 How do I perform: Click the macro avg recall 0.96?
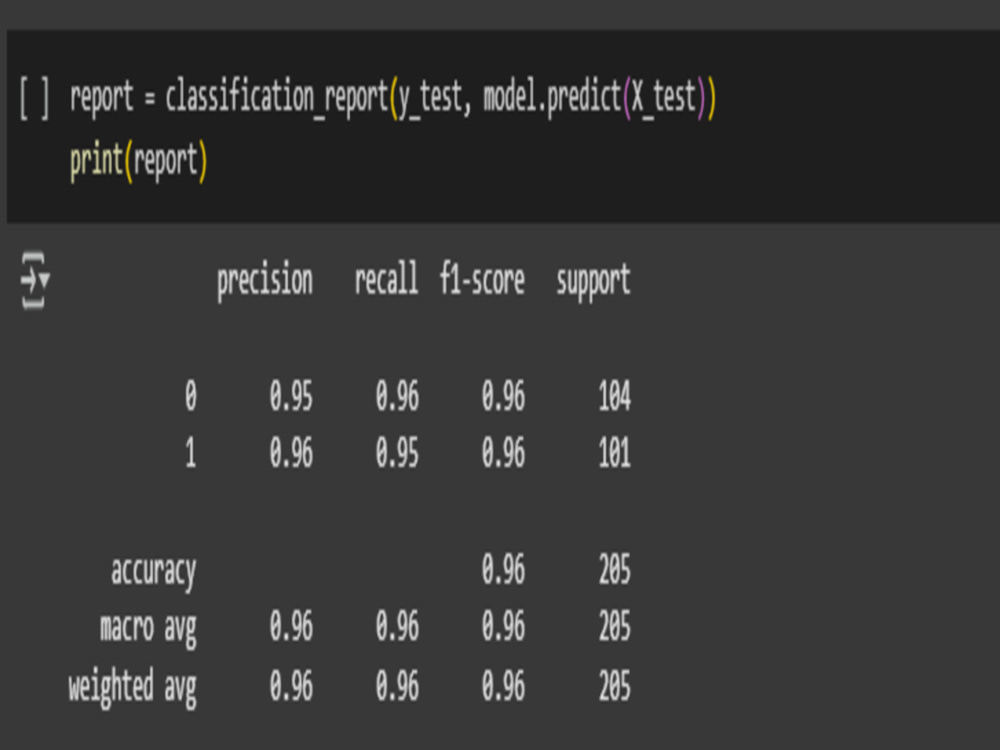[397, 626]
